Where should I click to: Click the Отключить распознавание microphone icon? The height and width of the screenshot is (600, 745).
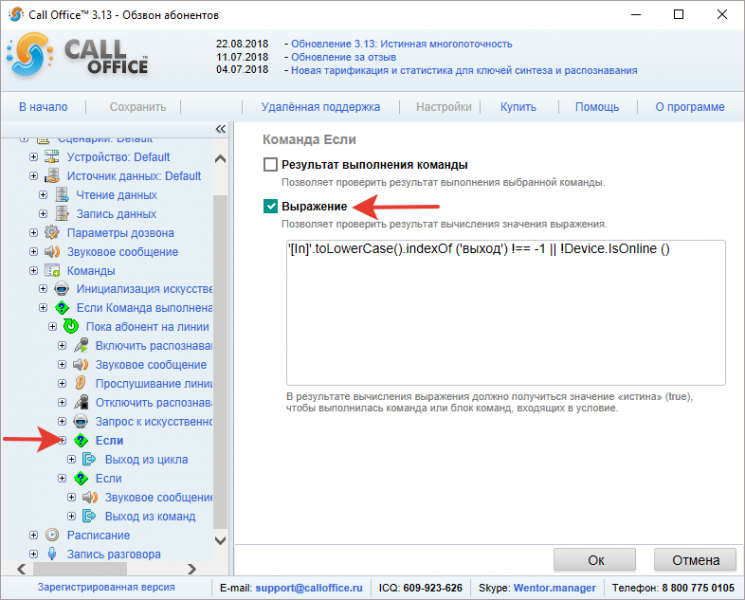coord(81,402)
